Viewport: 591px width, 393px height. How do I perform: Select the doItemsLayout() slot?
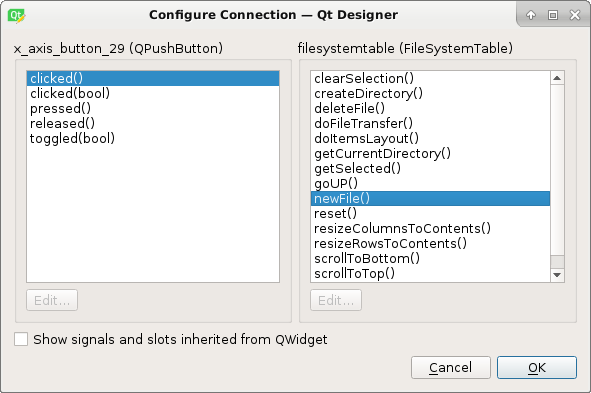click(x=430, y=139)
